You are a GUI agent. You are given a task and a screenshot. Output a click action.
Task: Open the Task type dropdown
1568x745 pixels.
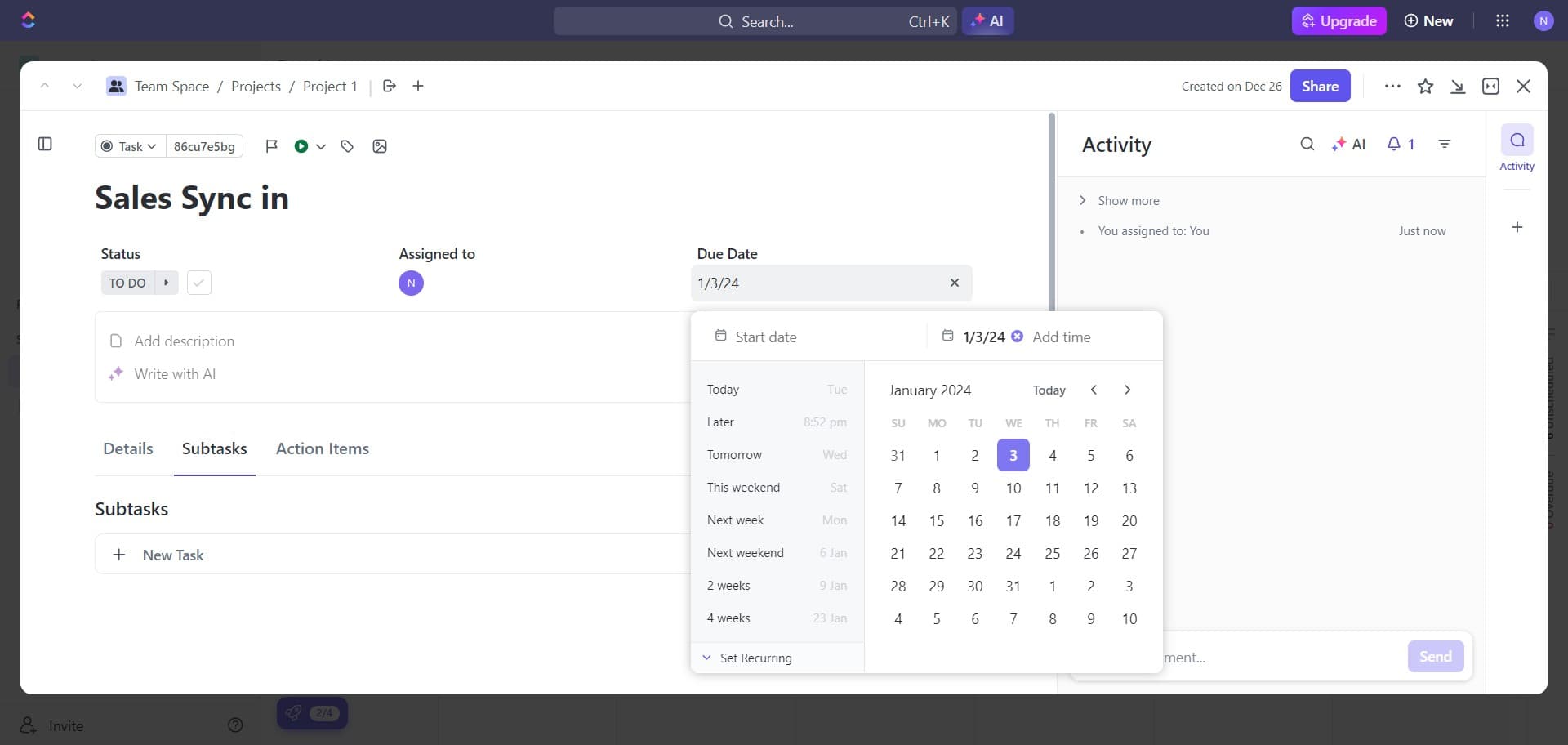(130, 146)
